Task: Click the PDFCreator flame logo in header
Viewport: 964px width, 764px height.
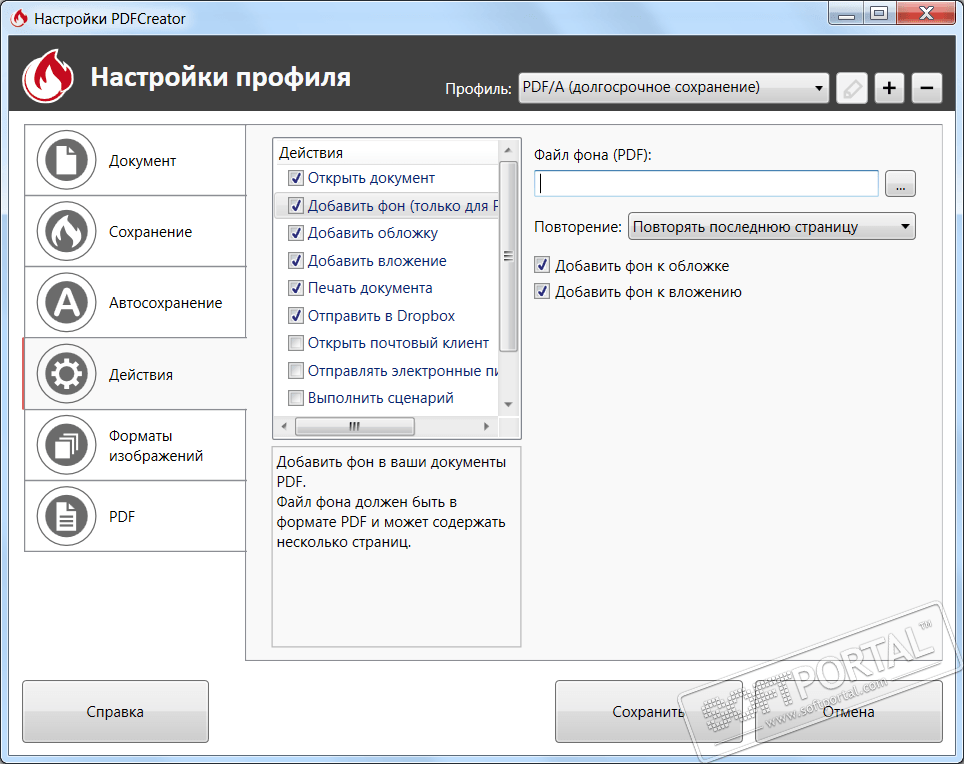Action: [48, 76]
